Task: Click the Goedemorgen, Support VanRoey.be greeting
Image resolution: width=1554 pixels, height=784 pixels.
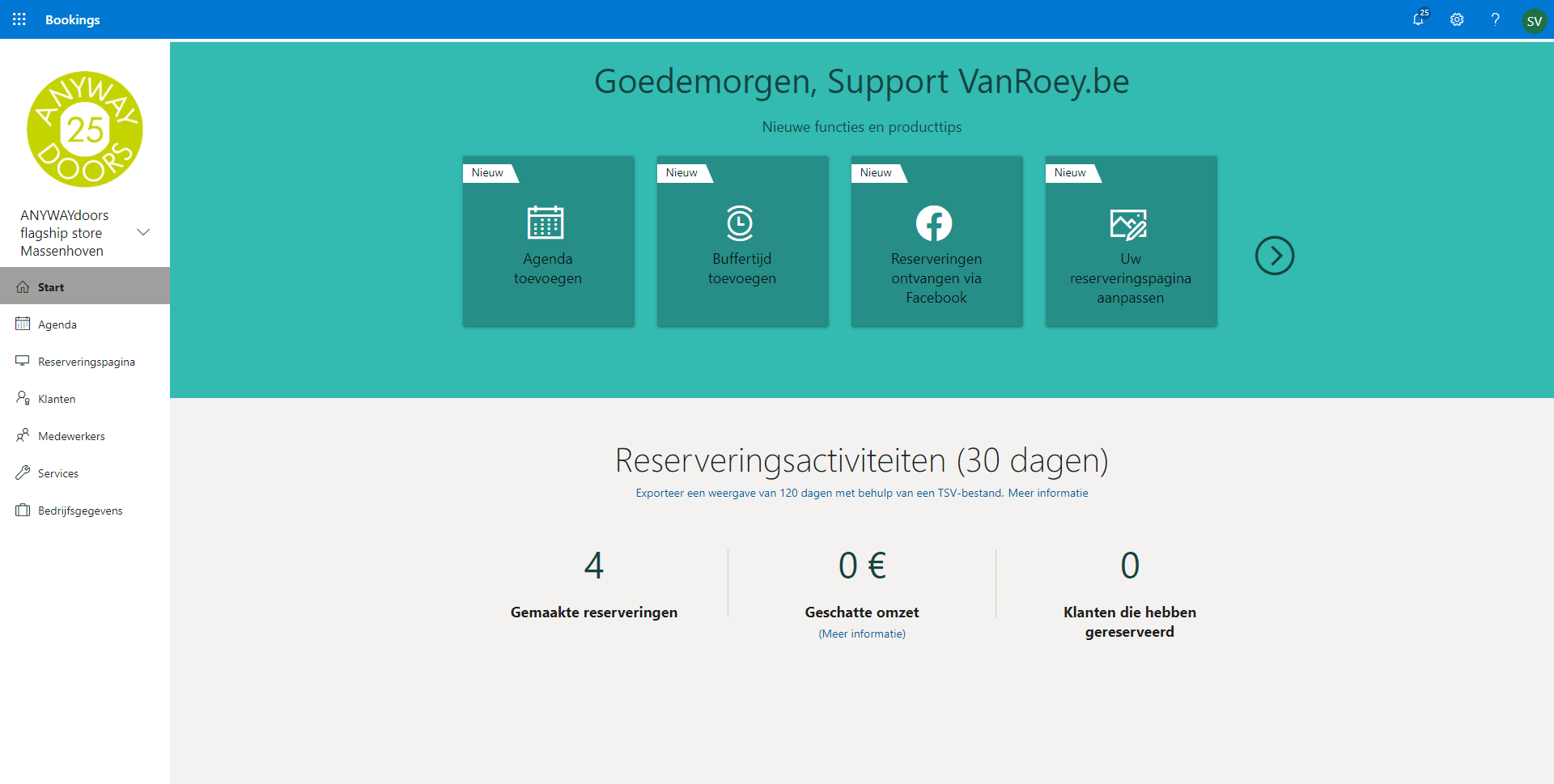Action: pos(862,82)
